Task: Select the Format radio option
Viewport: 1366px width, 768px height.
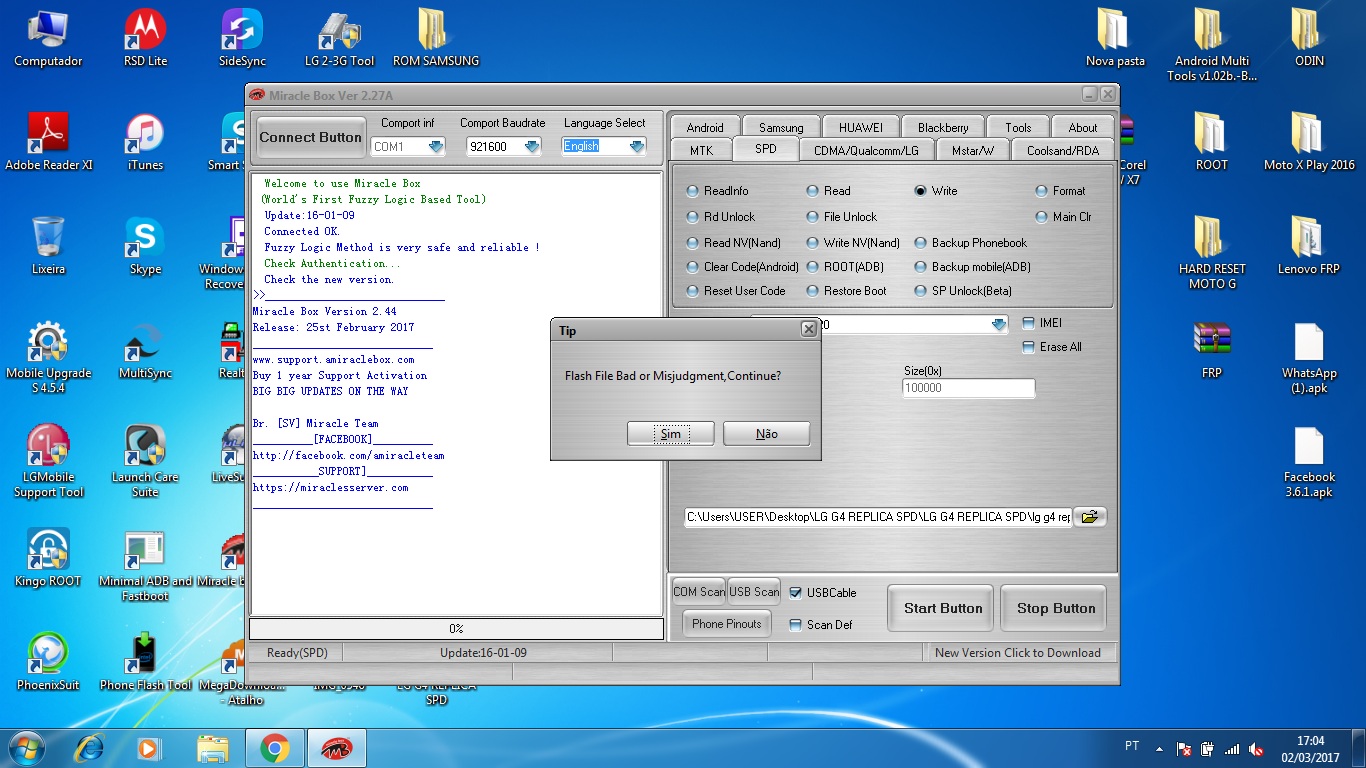Action: pos(1042,191)
